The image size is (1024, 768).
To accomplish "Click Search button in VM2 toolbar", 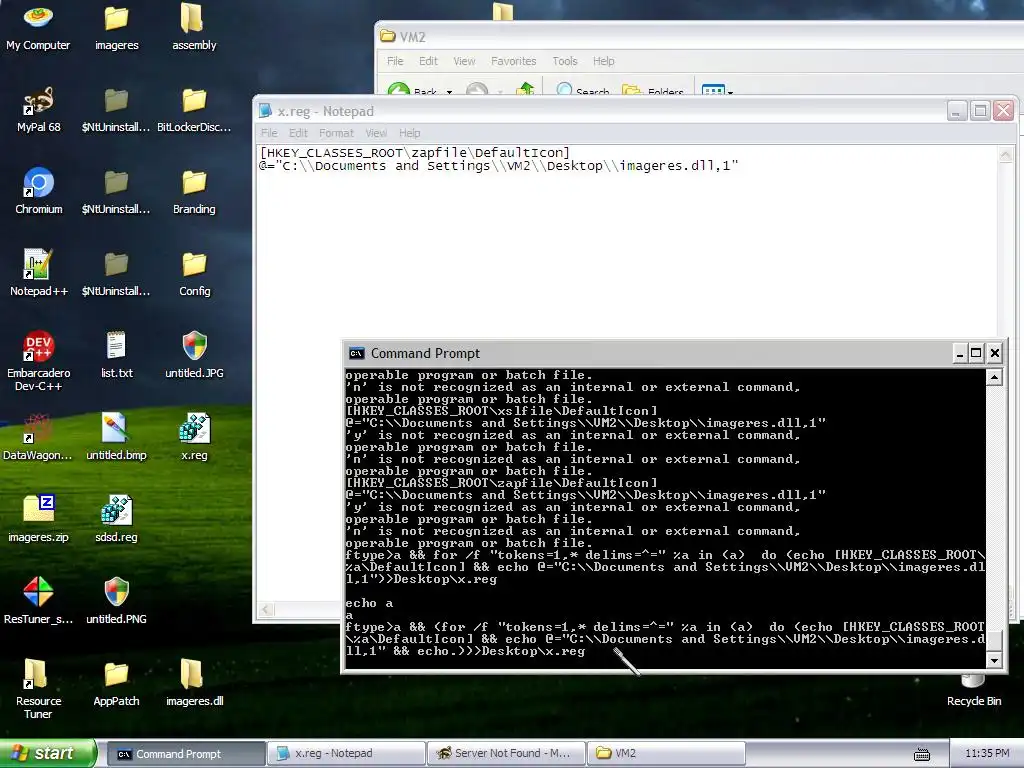I will [x=583, y=89].
